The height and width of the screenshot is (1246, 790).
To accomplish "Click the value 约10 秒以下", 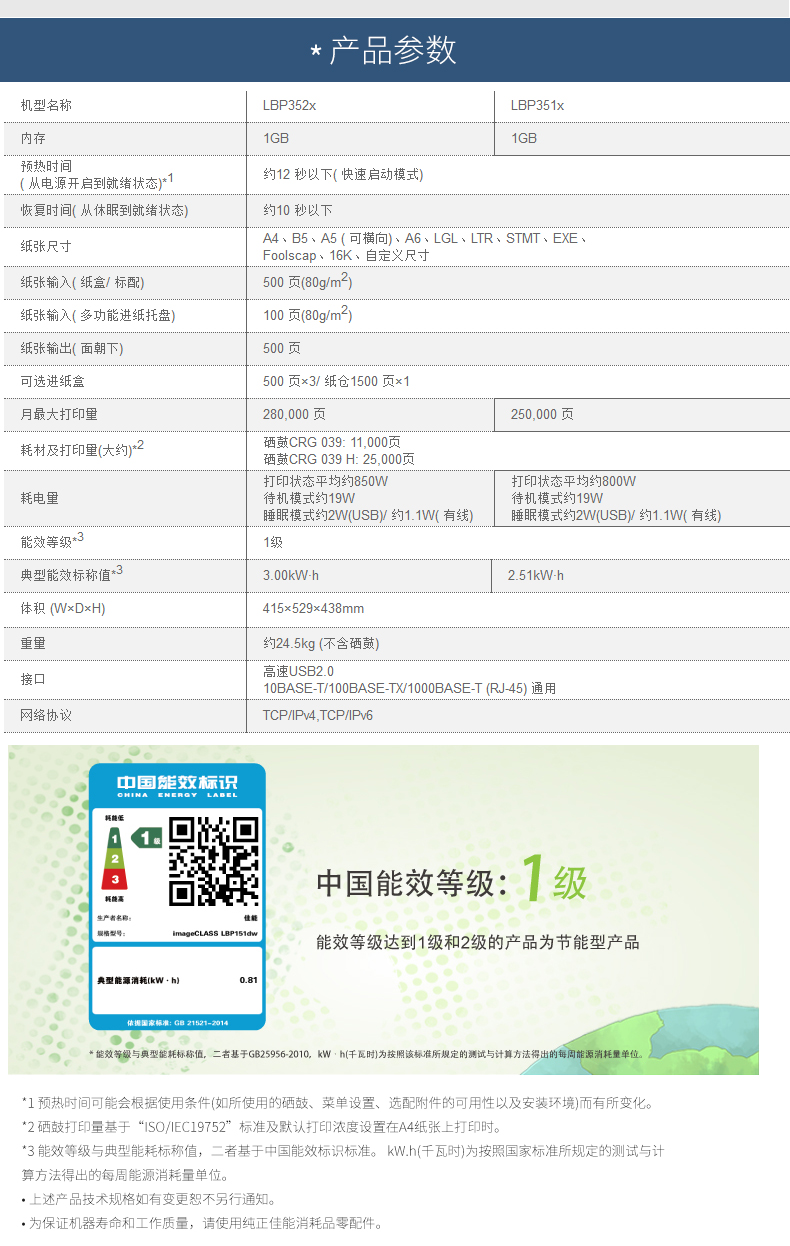I will click(298, 210).
